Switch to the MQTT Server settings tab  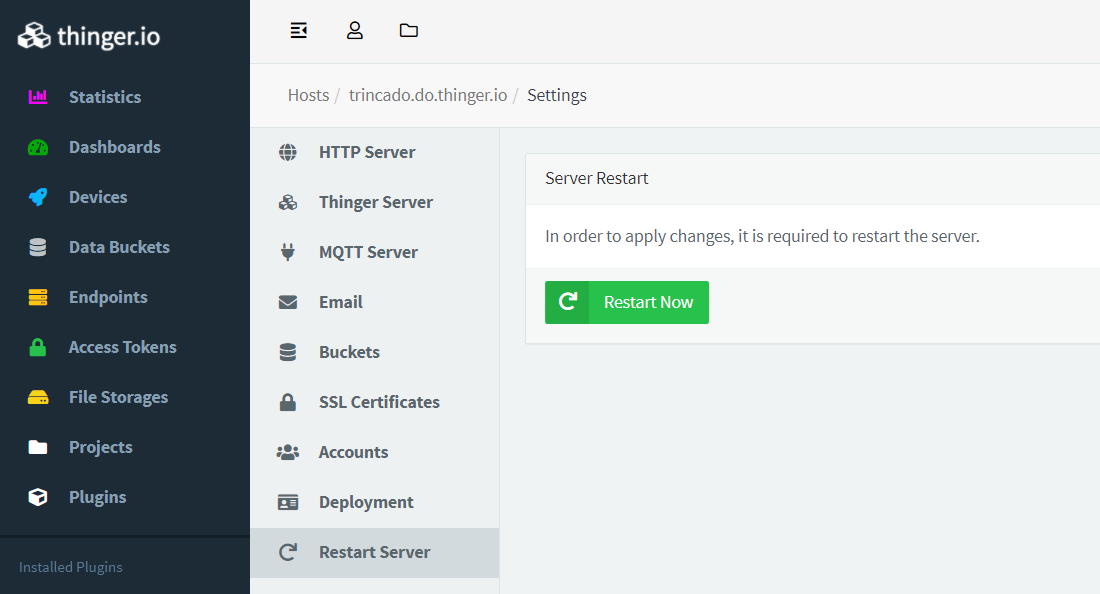tap(367, 252)
